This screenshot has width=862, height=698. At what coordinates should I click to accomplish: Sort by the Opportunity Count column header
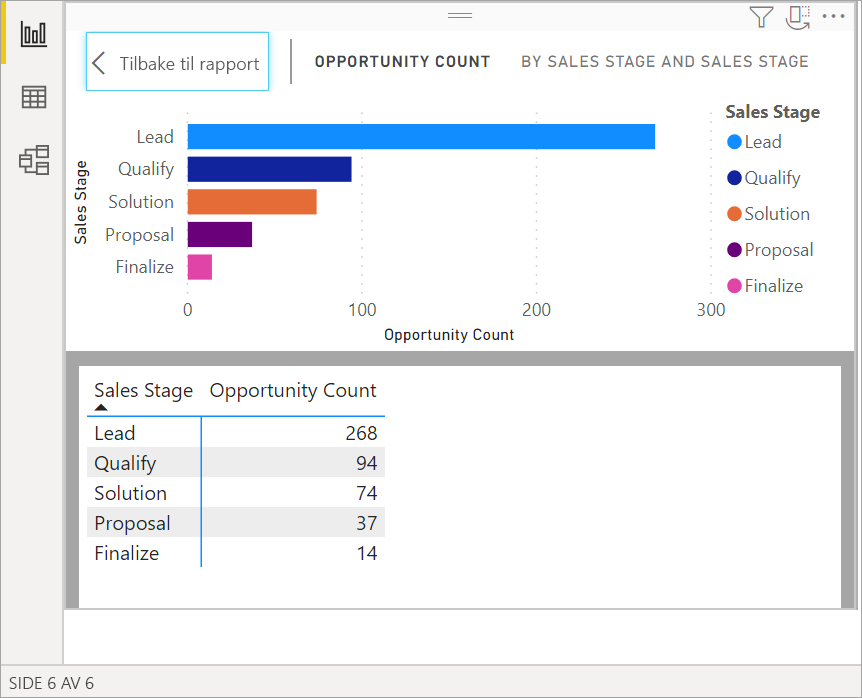click(x=293, y=390)
